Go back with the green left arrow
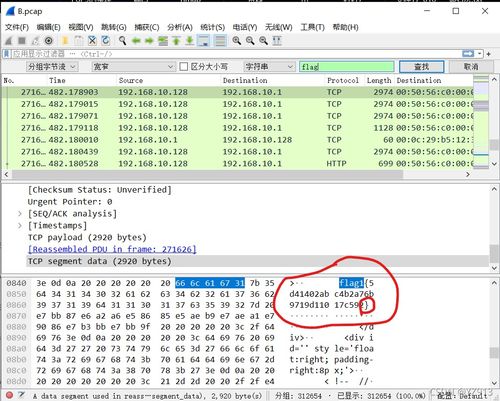500x401 pixels. (x=136, y=41)
